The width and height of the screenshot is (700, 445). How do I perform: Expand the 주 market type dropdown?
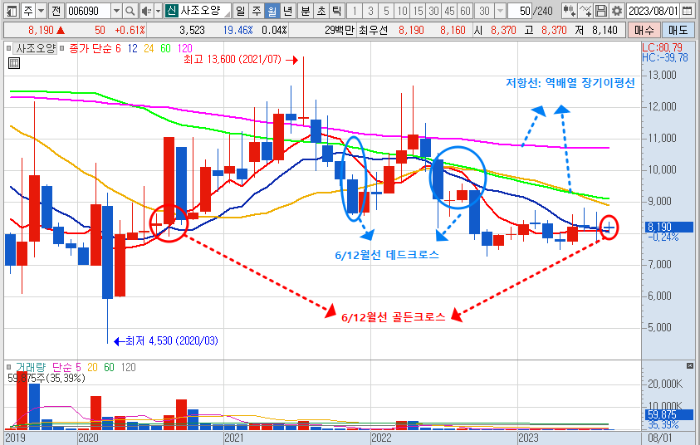[x=41, y=10]
